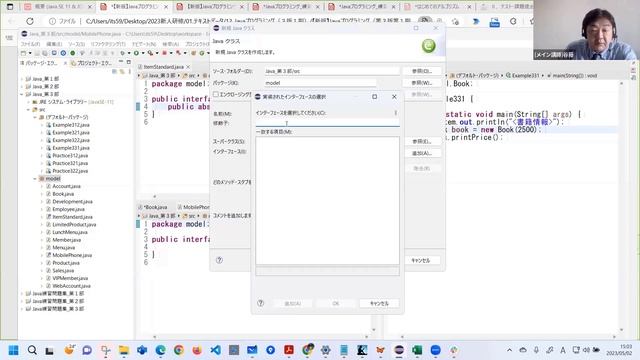Open File Explorer from the taskbar
The image size is (640, 360).
pyautogui.click(x=124, y=350)
